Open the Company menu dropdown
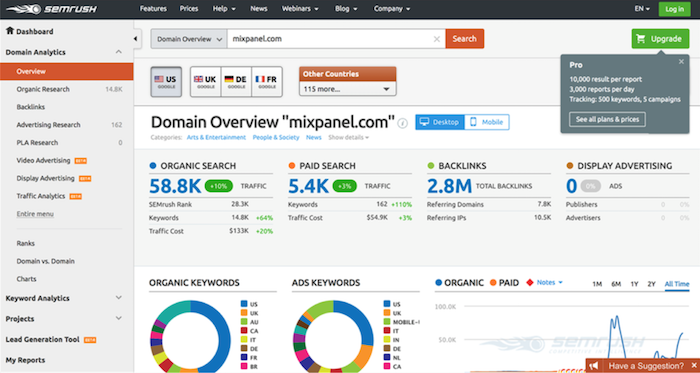The width and height of the screenshot is (700, 373). 392,9
